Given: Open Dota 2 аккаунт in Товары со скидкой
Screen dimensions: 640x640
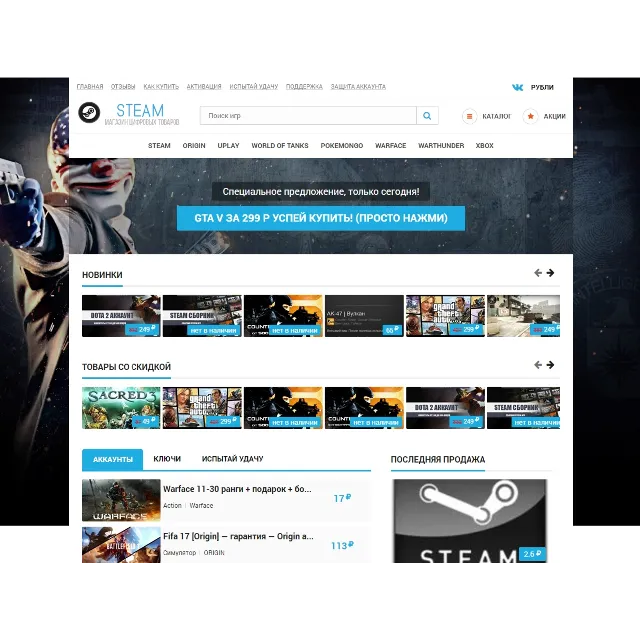Looking at the screenshot, I should [445, 408].
